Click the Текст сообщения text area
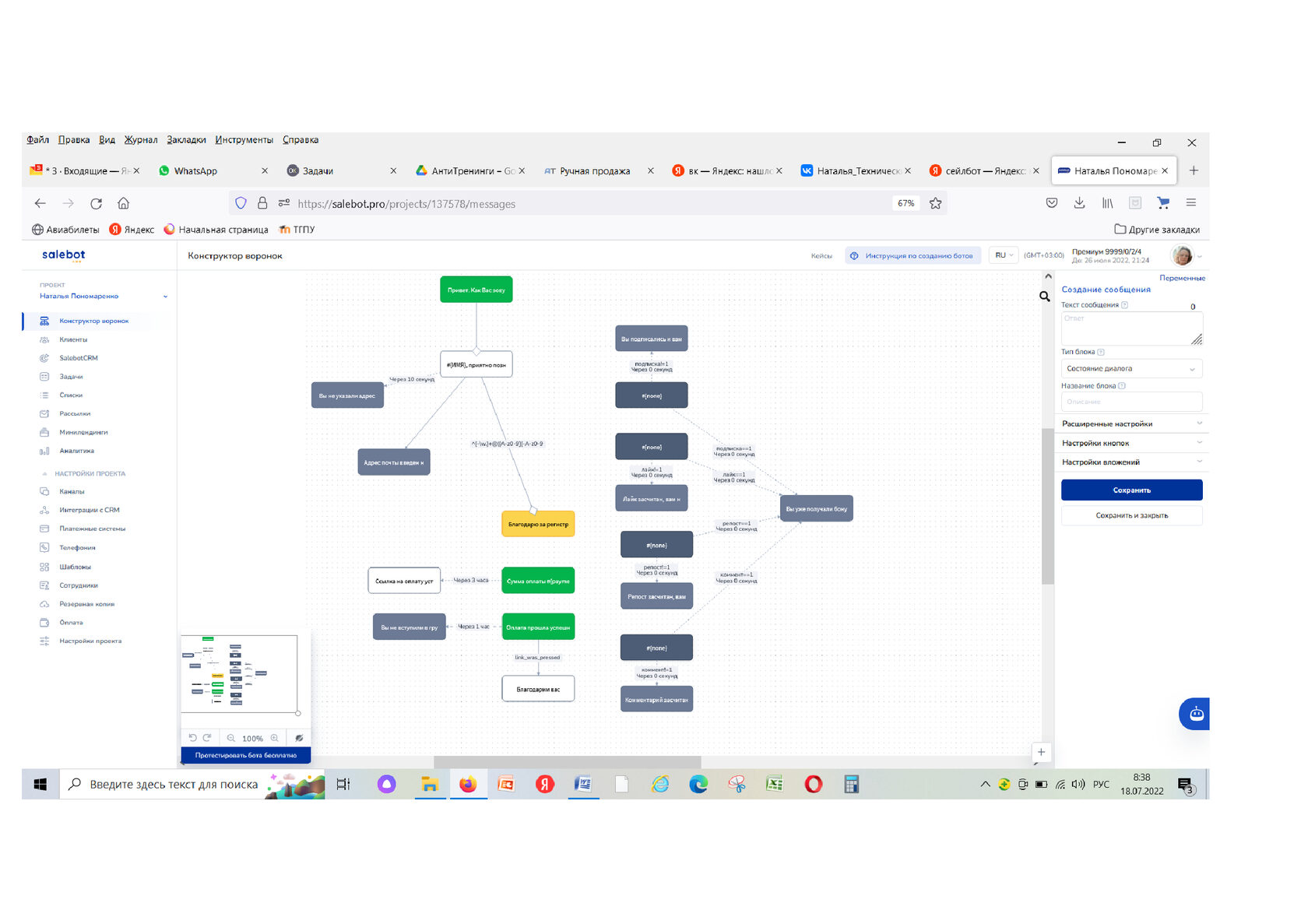This screenshot has height=924, width=1308. 1129,328
